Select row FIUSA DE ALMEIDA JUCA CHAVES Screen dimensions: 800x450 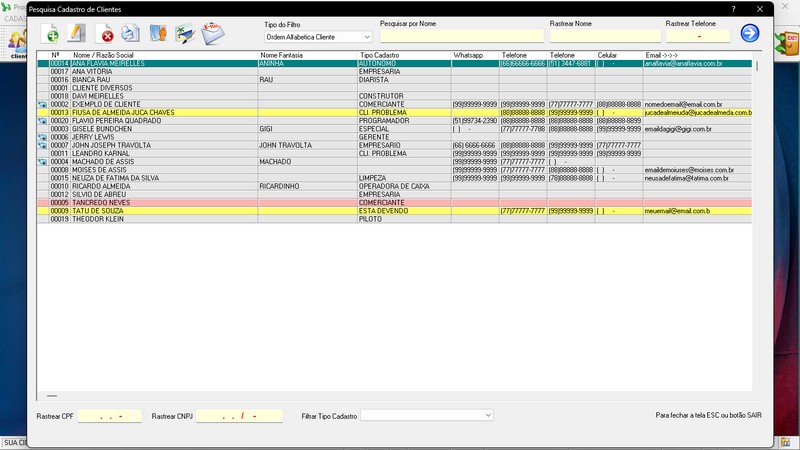(x=394, y=113)
